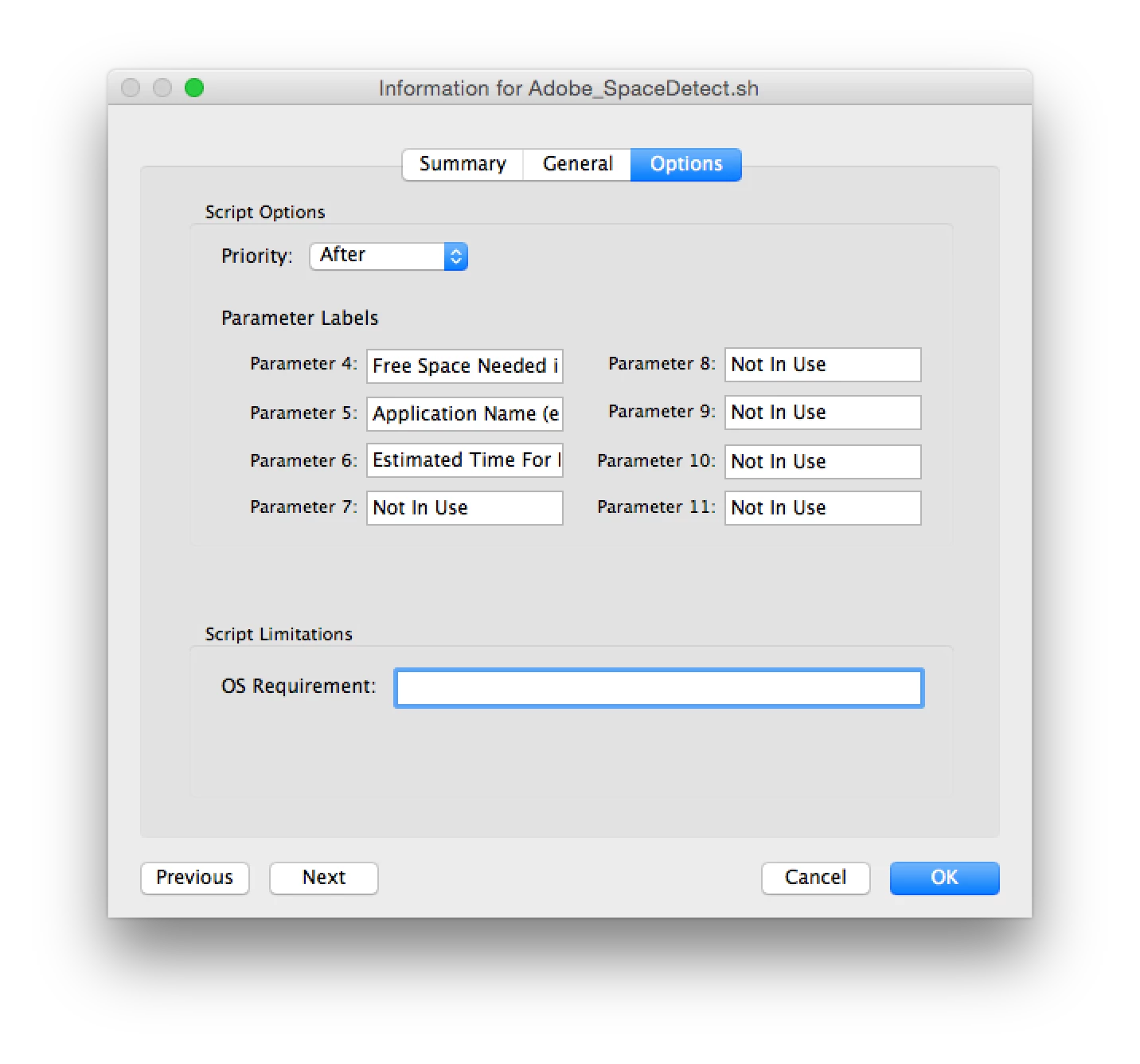
Task: Click the window title Information for Adobe_SpaceDetect.sh
Action: (x=568, y=88)
